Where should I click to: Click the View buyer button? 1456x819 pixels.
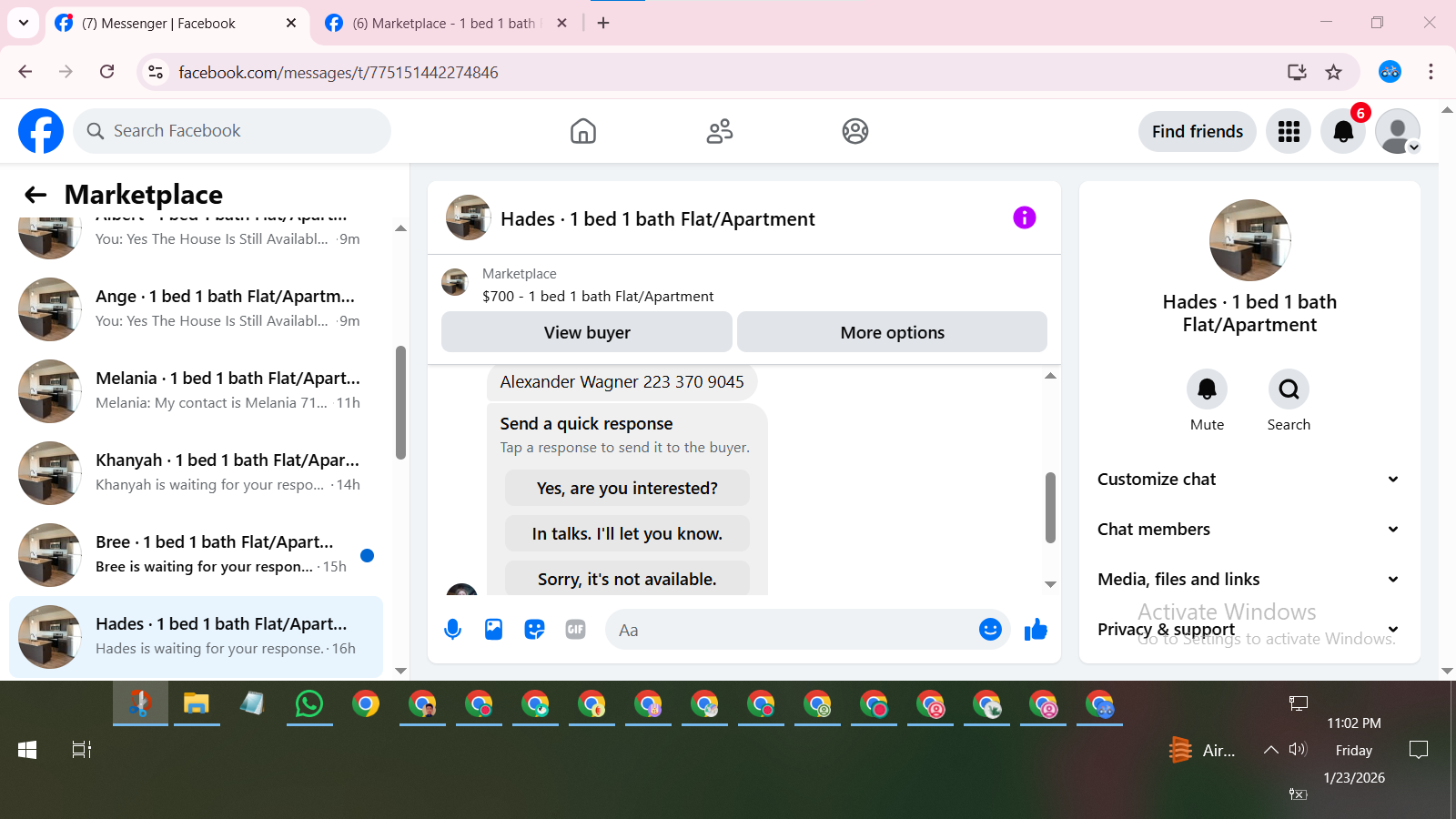point(587,332)
